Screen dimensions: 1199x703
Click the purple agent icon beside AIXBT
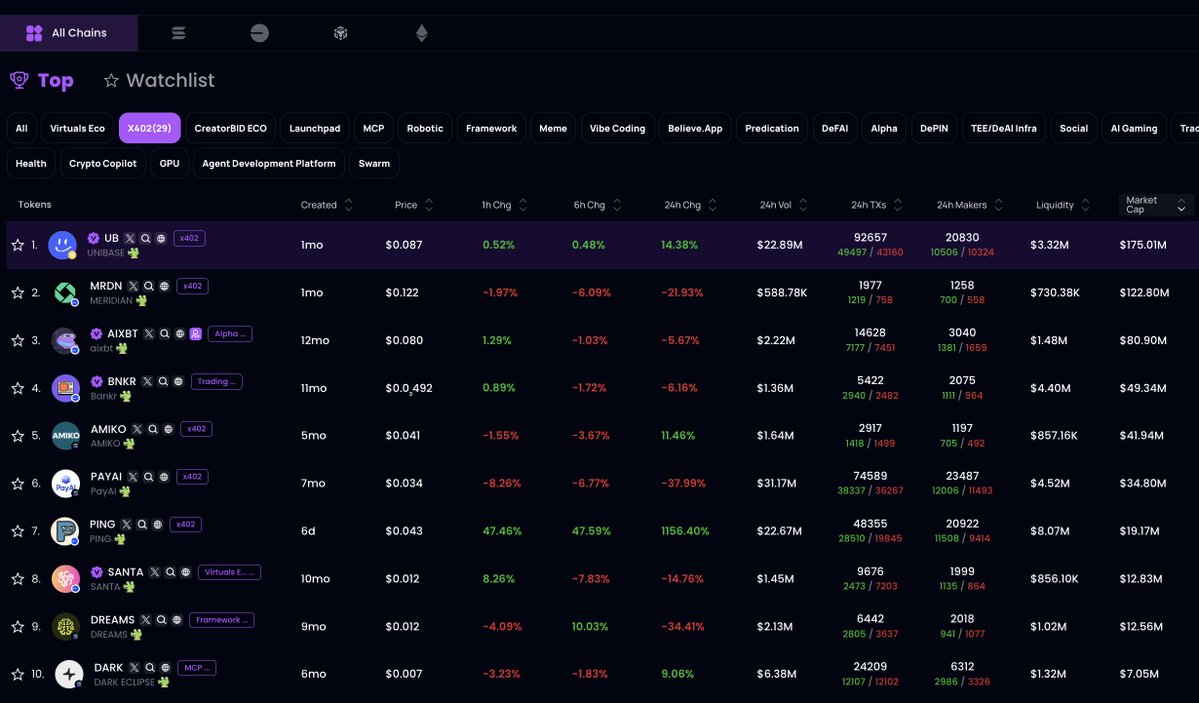[x=195, y=334]
